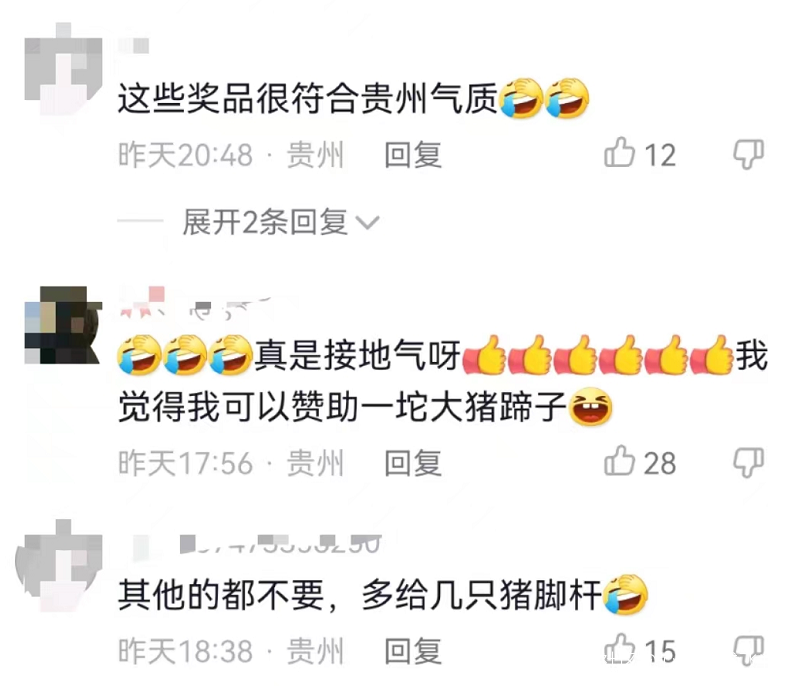The height and width of the screenshot is (686, 790).
Task: Select the comment mentioning 大猪蹄子
Action: coord(443,381)
